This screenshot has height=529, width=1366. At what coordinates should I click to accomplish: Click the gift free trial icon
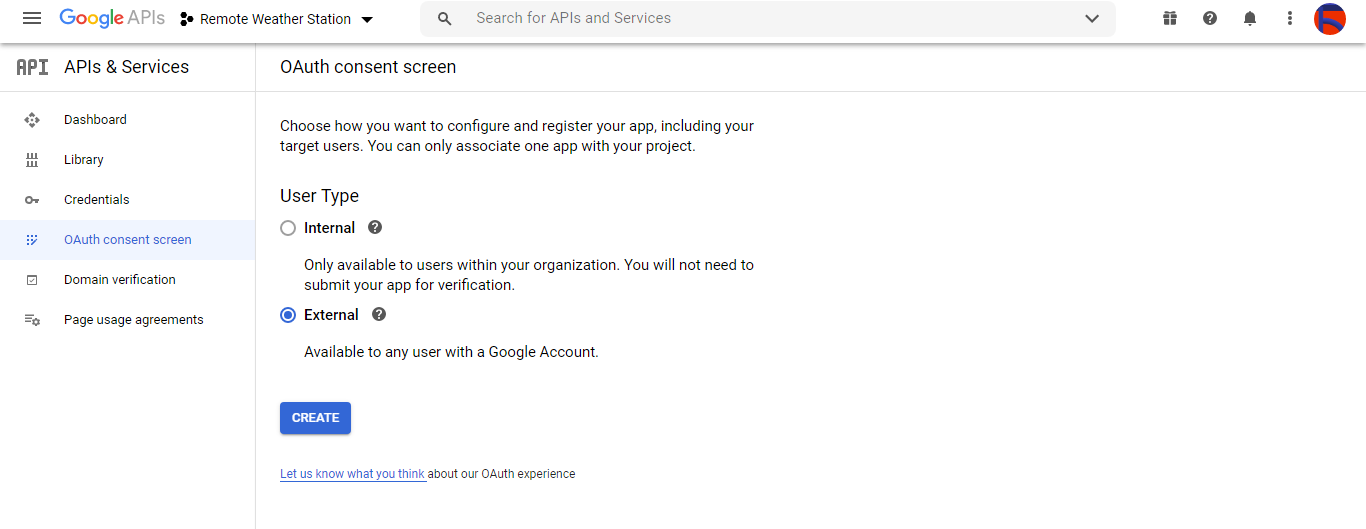(x=1170, y=19)
